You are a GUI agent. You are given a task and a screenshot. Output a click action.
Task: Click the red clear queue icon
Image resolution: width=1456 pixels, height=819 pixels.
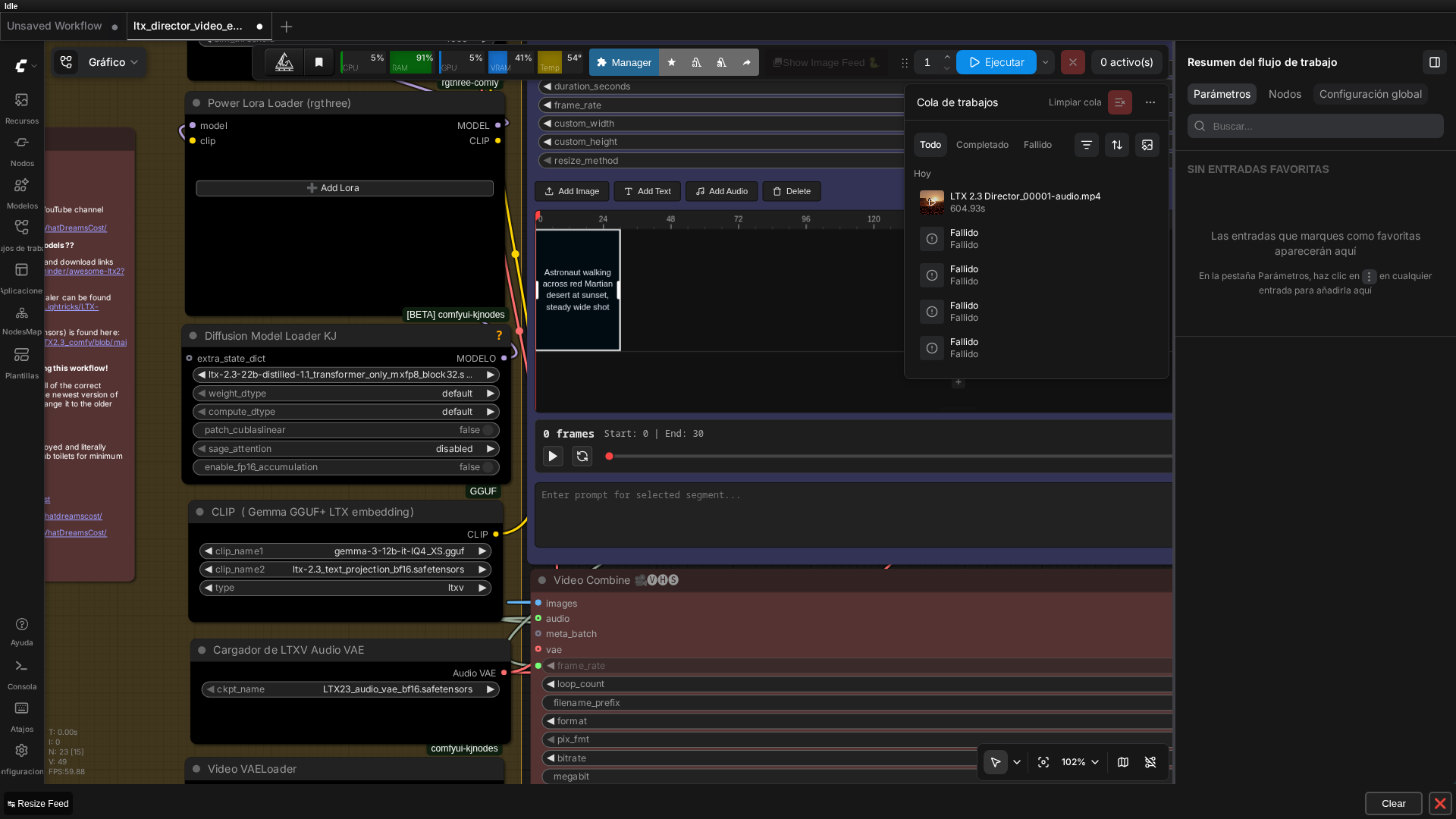[1119, 102]
